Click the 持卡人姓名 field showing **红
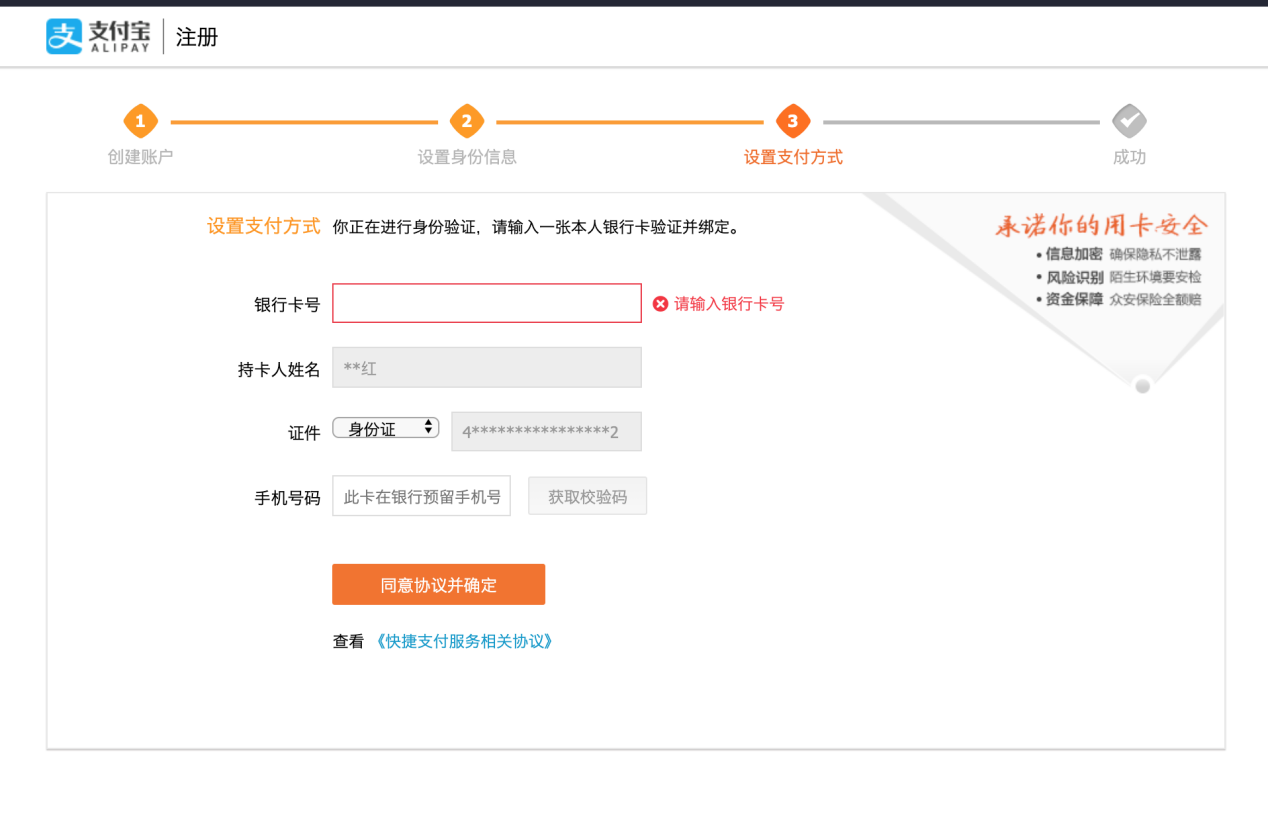This screenshot has width=1268, height=814. click(487, 368)
